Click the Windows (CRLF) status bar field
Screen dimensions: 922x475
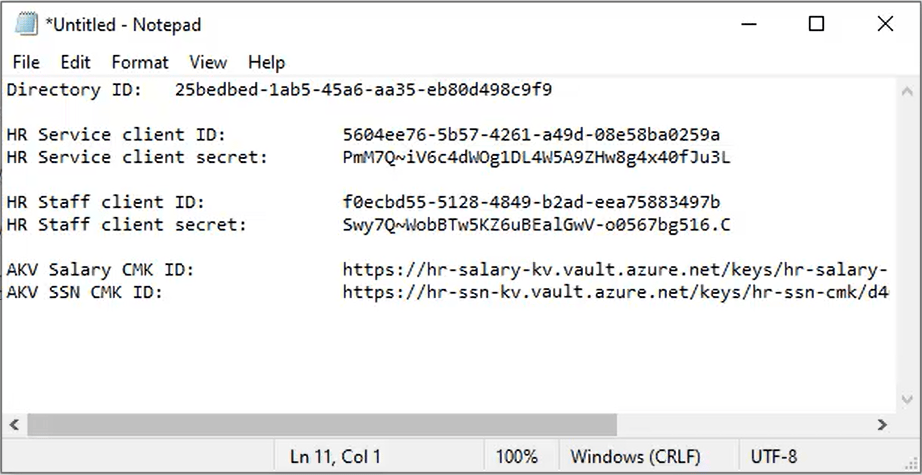(635, 456)
